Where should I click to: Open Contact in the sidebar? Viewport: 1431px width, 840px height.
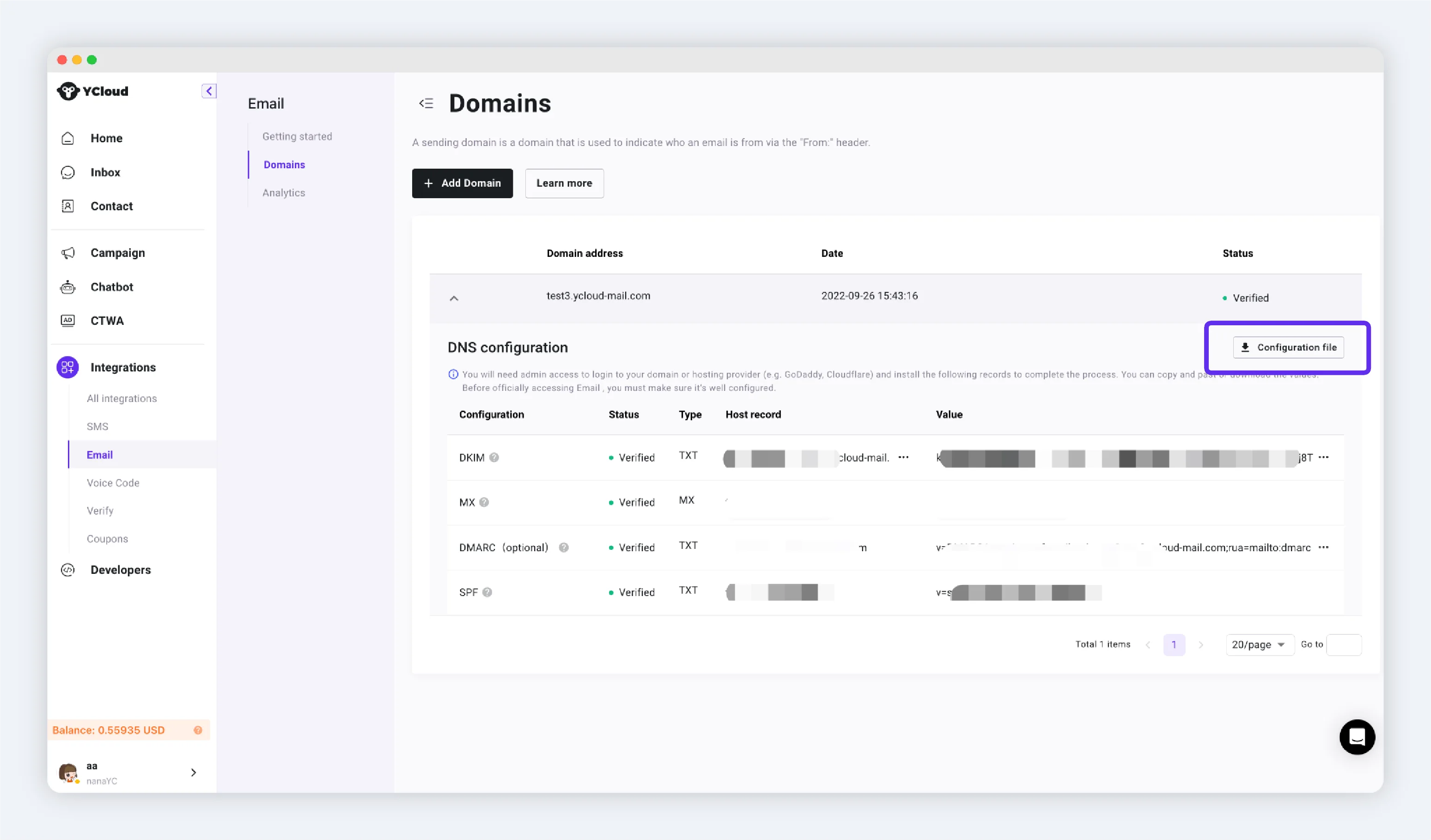coord(111,206)
